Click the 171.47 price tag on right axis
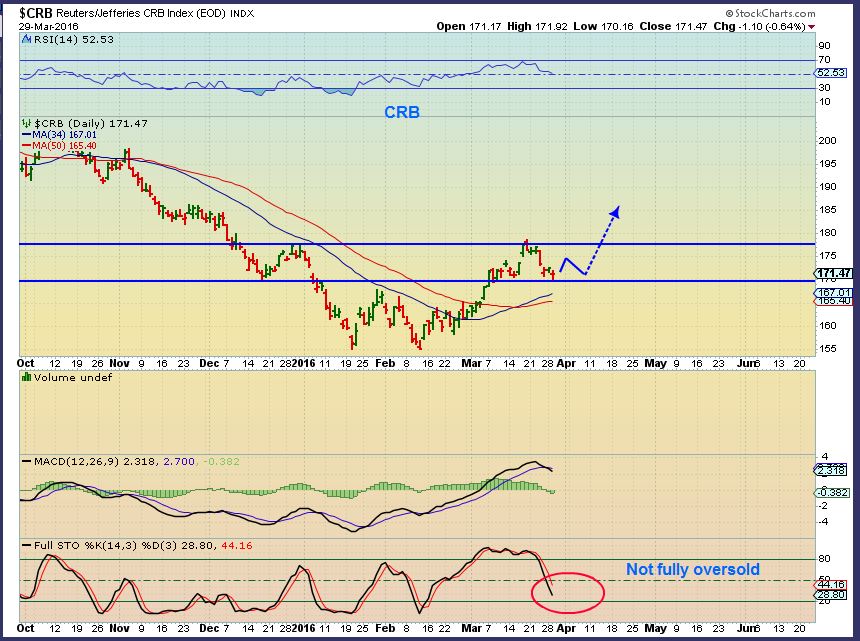The height and width of the screenshot is (641, 860). [832, 273]
